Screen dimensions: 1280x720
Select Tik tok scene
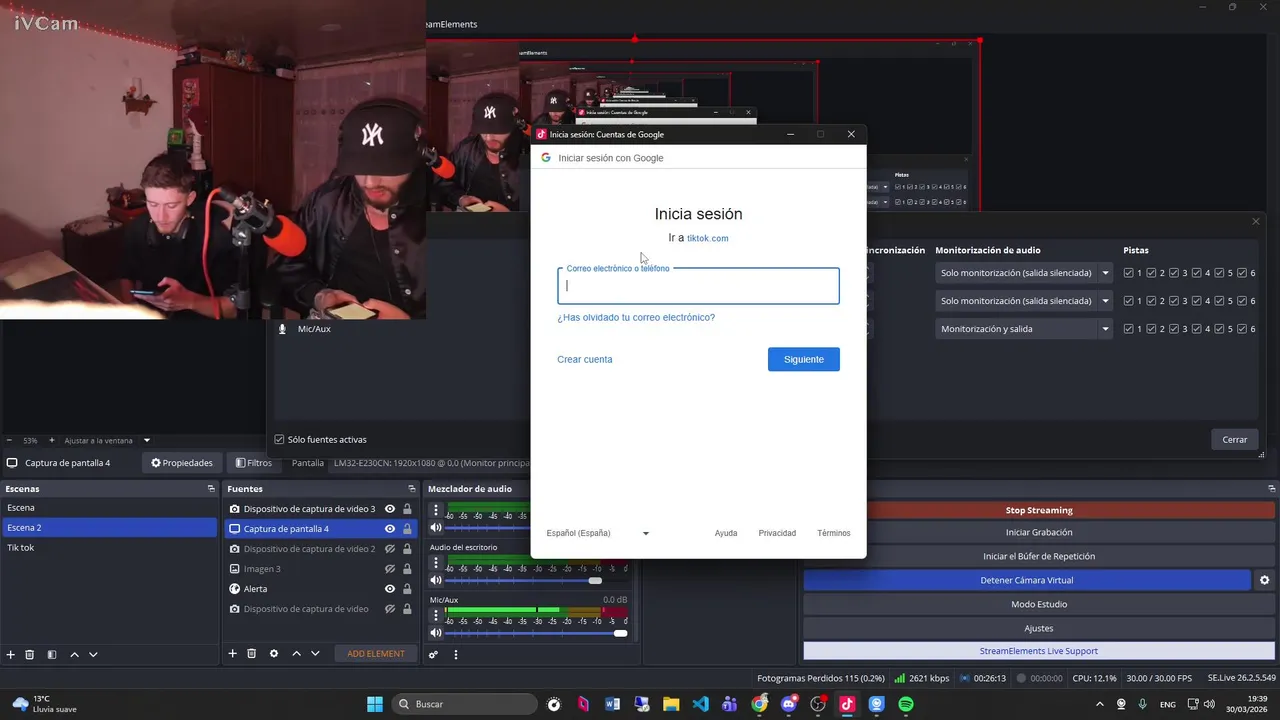tap(109, 548)
